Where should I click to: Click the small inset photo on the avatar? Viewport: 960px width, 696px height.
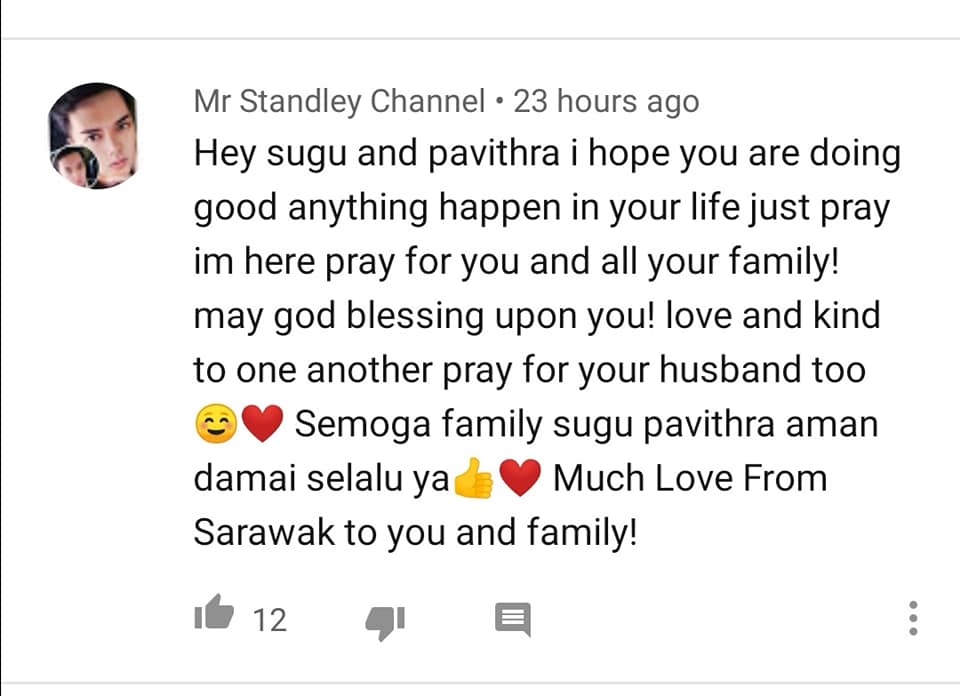[x=75, y=167]
